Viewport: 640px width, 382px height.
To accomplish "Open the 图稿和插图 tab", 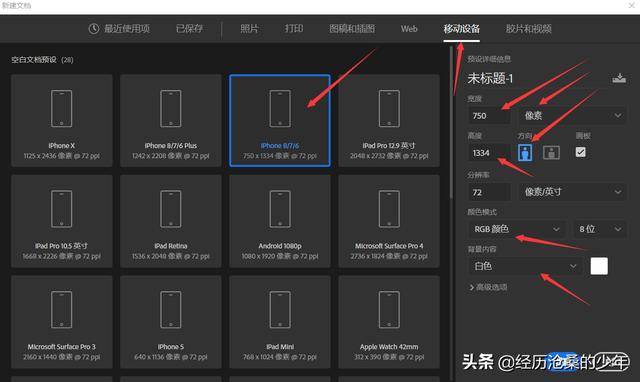I will click(x=352, y=29).
